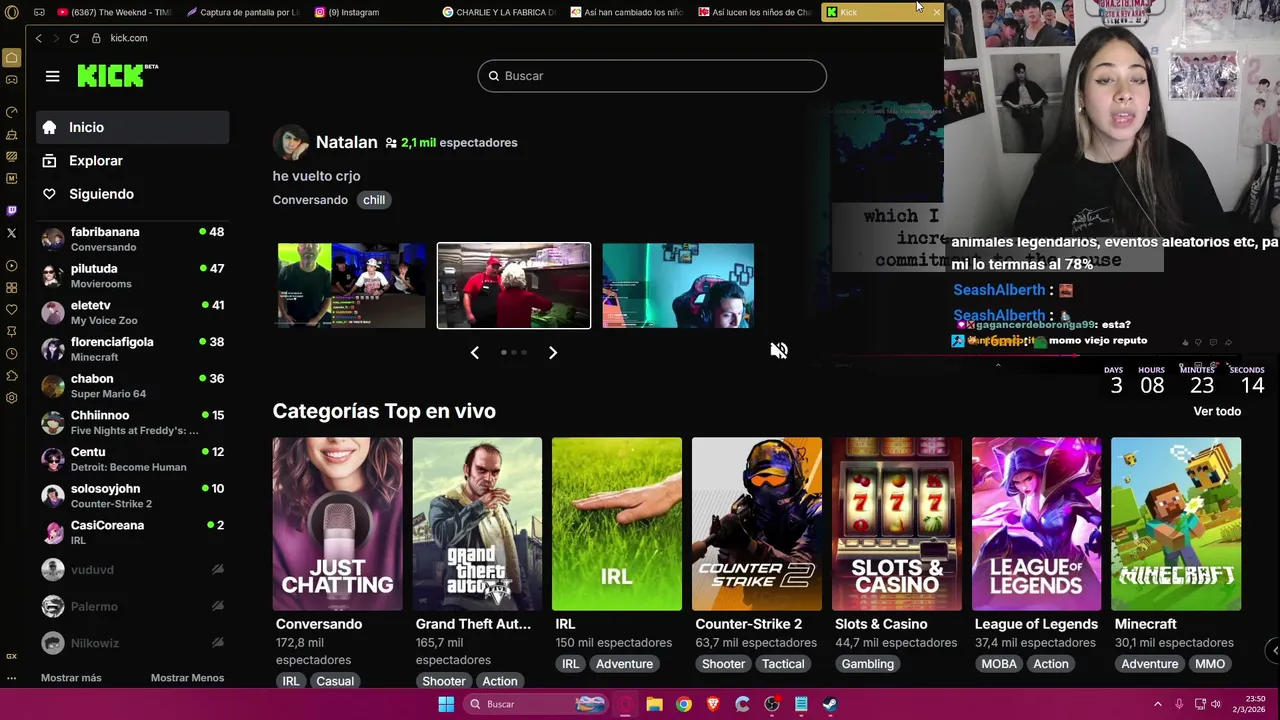
Task: Open pilutuda's channel in sidebar
Action: [x=133, y=276]
